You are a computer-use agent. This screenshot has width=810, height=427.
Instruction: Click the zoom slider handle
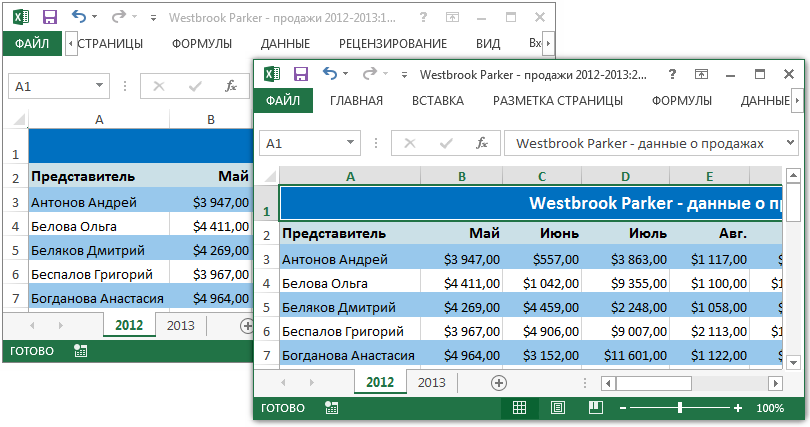680,408
